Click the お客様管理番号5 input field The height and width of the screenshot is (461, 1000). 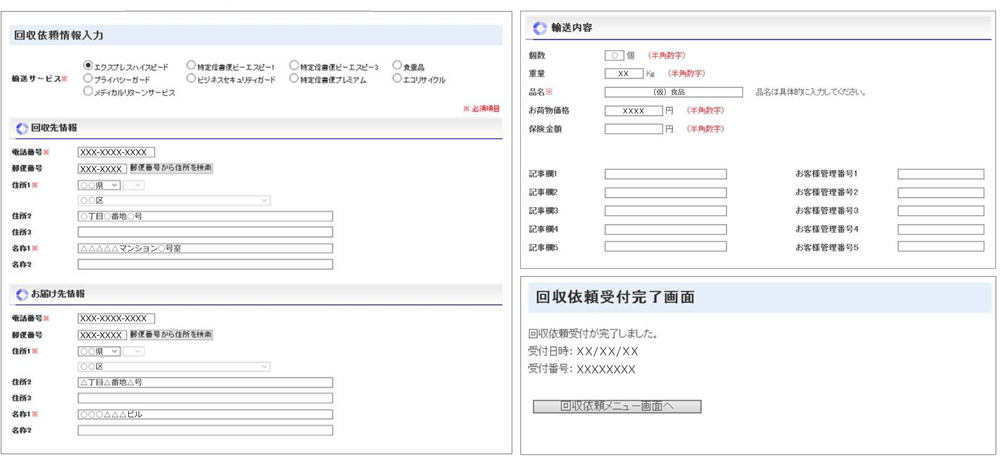pyautogui.click(x=941, y=247)
